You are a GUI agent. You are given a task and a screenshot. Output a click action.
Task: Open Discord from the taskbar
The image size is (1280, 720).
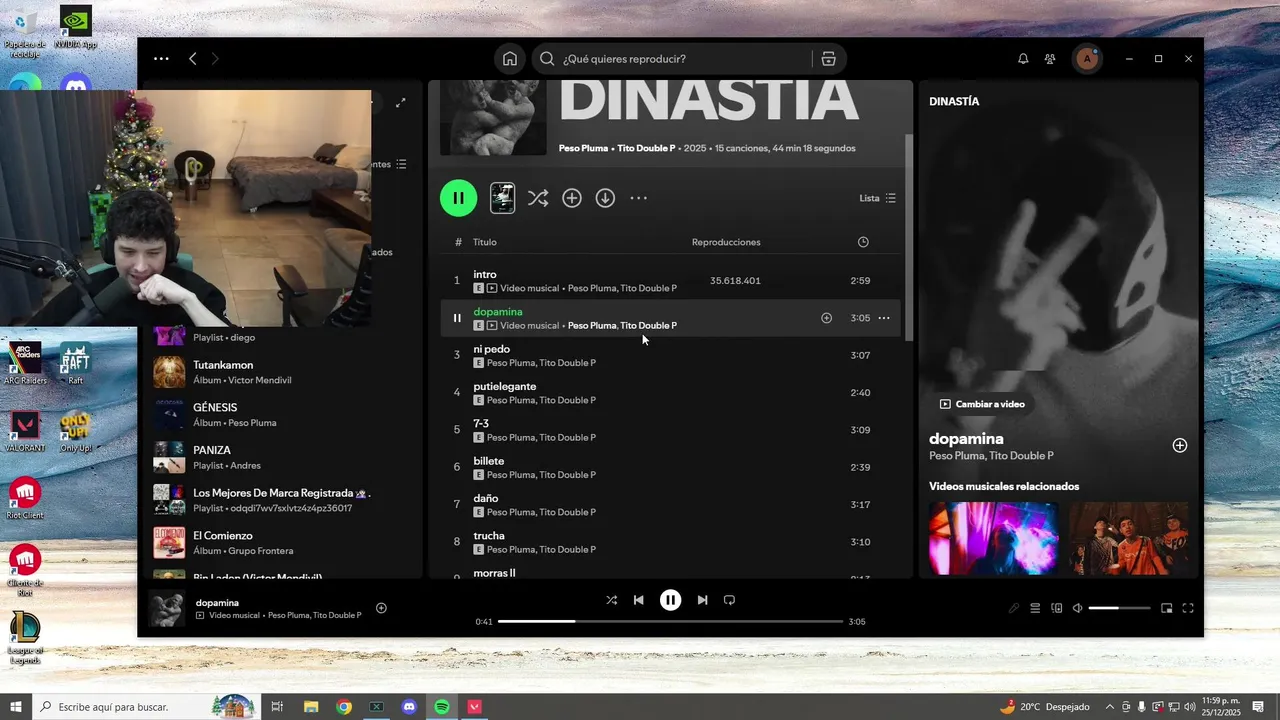pos(409,707)
